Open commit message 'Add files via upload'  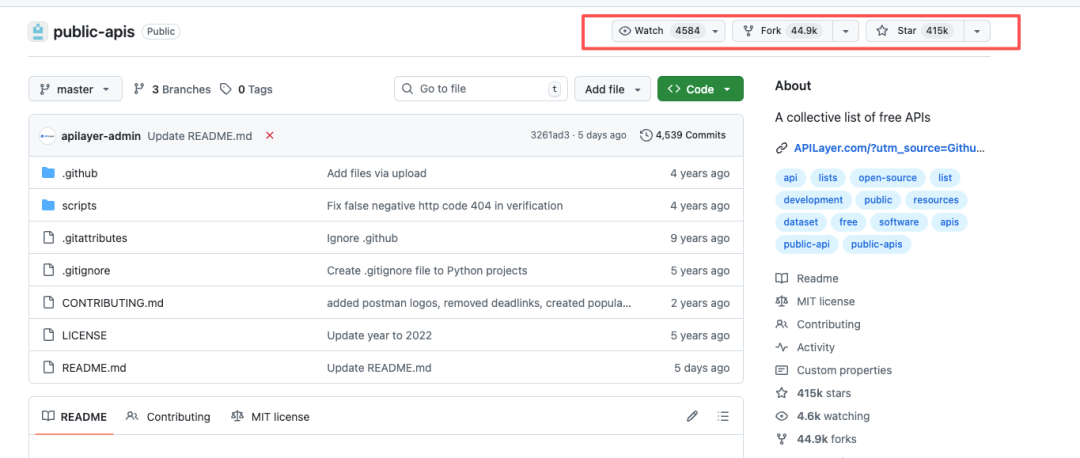[x=377, y=174]
